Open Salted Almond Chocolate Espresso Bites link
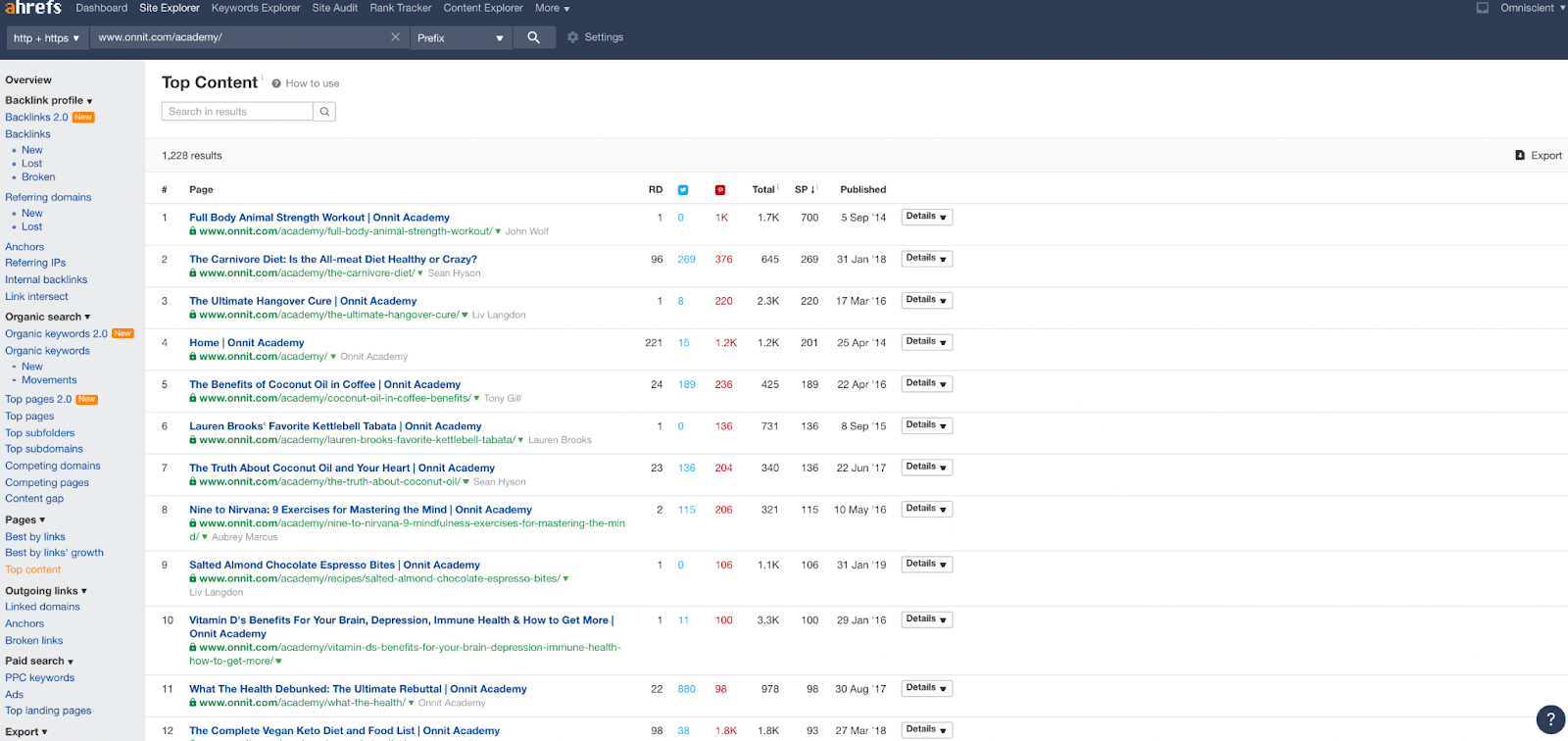1568x741 pixels. coord(334,566)
